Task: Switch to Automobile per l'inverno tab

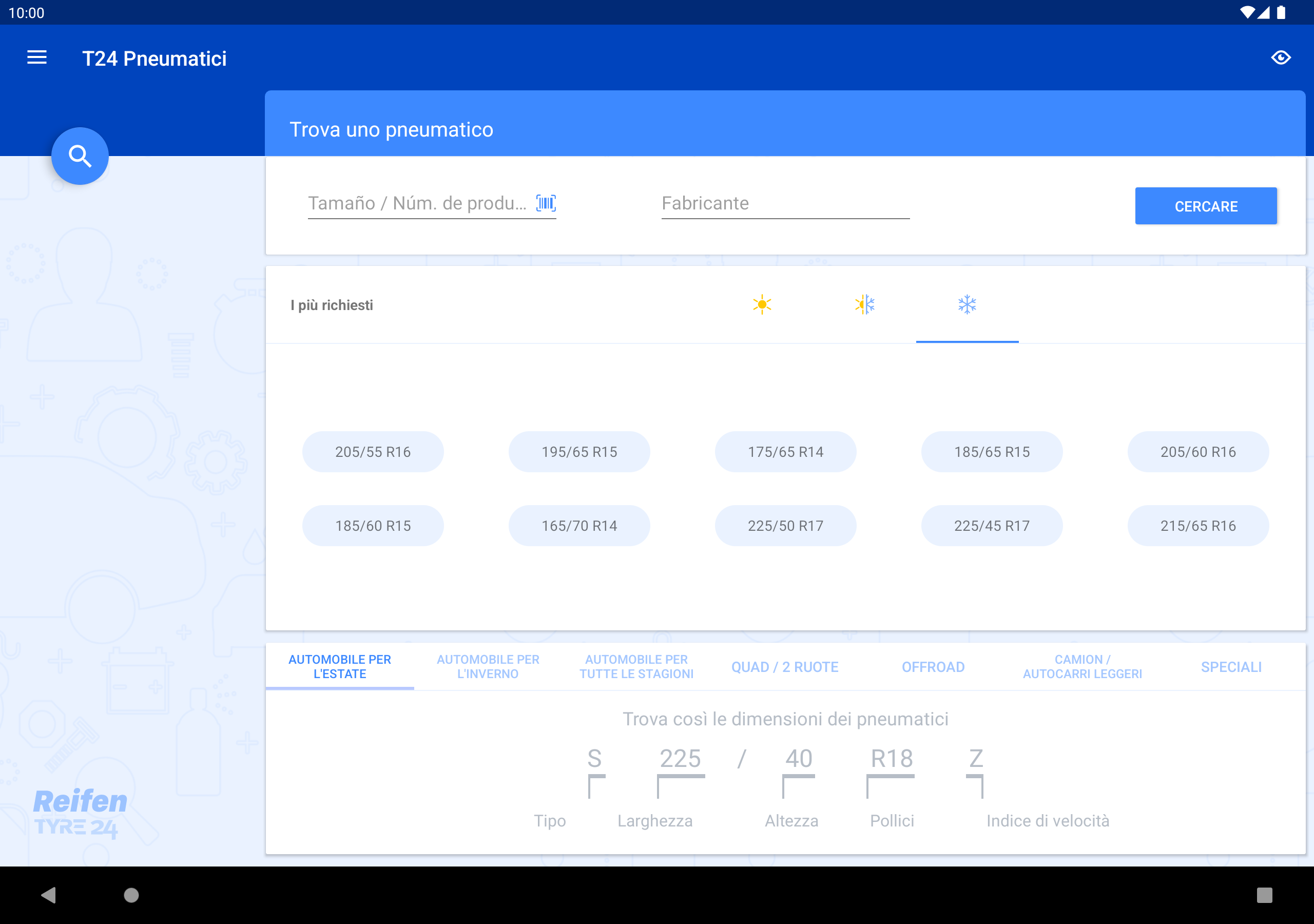Action: tap(488, 666)
